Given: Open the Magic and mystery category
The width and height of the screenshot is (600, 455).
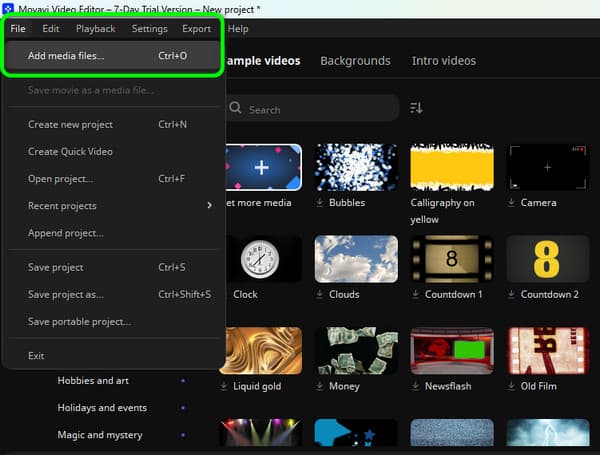Looking at the screenshot, I should (x=100, y=435).
